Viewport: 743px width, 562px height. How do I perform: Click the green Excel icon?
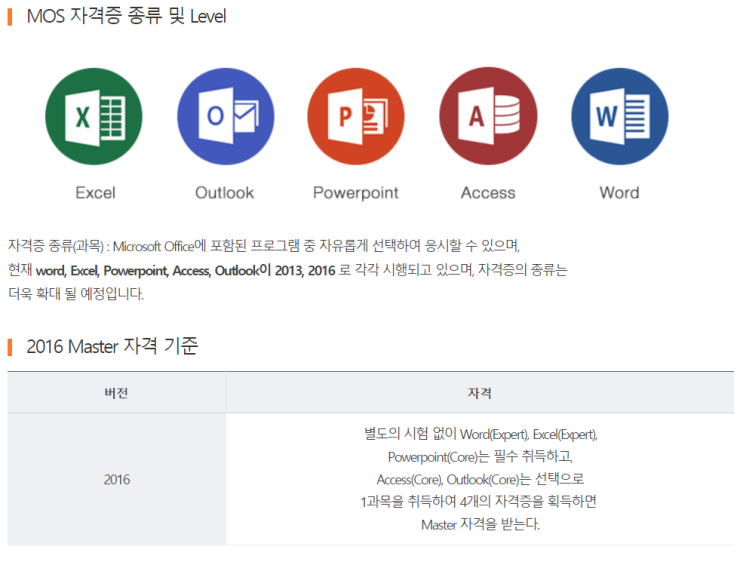tap(94, 117)
